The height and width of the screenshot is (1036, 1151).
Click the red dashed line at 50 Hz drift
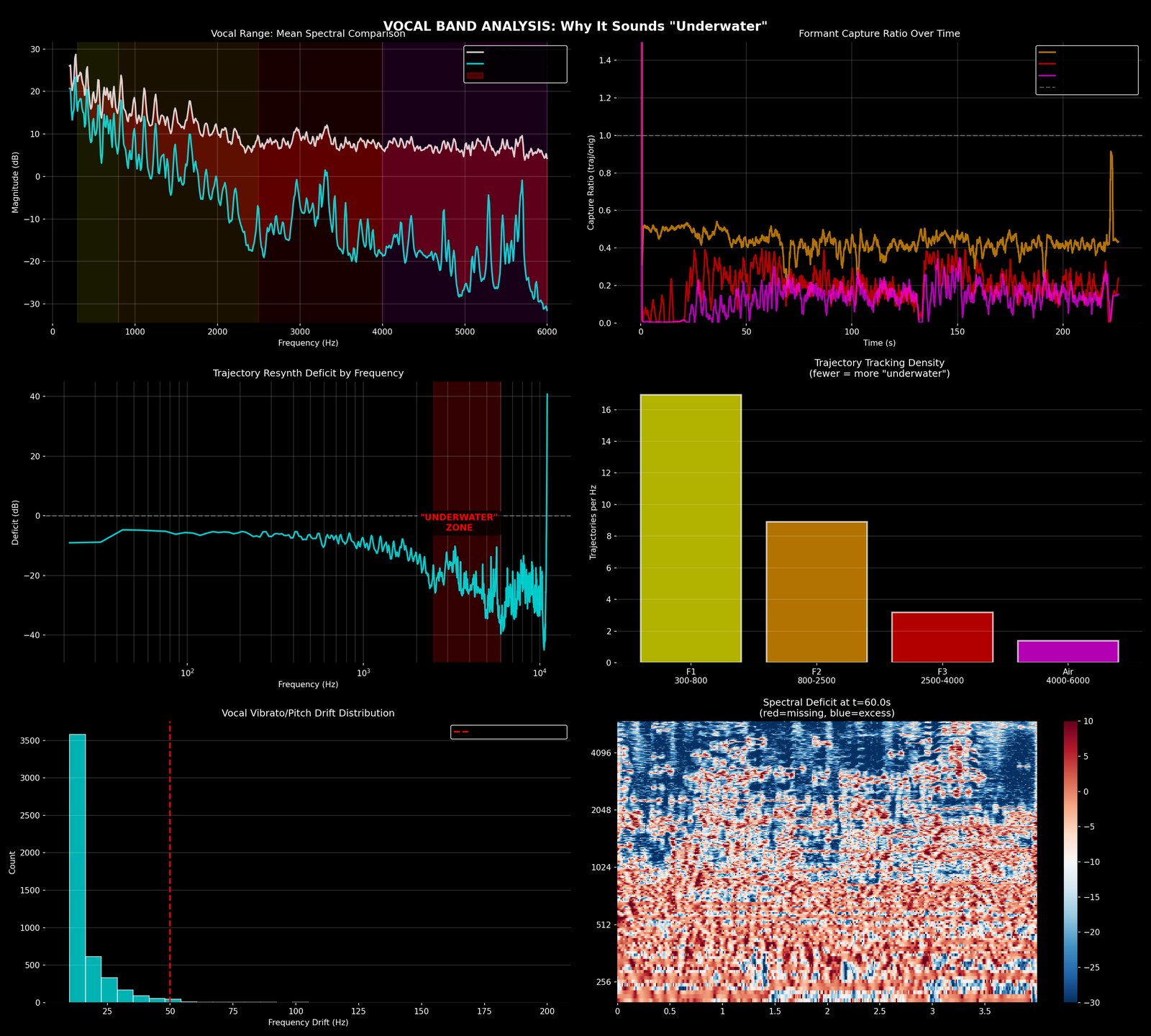coord(170,862)
